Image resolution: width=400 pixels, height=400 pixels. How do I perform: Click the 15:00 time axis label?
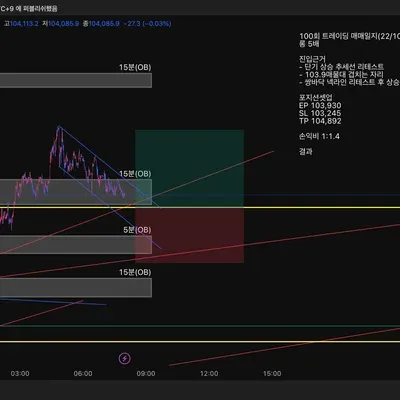point(272,374)
